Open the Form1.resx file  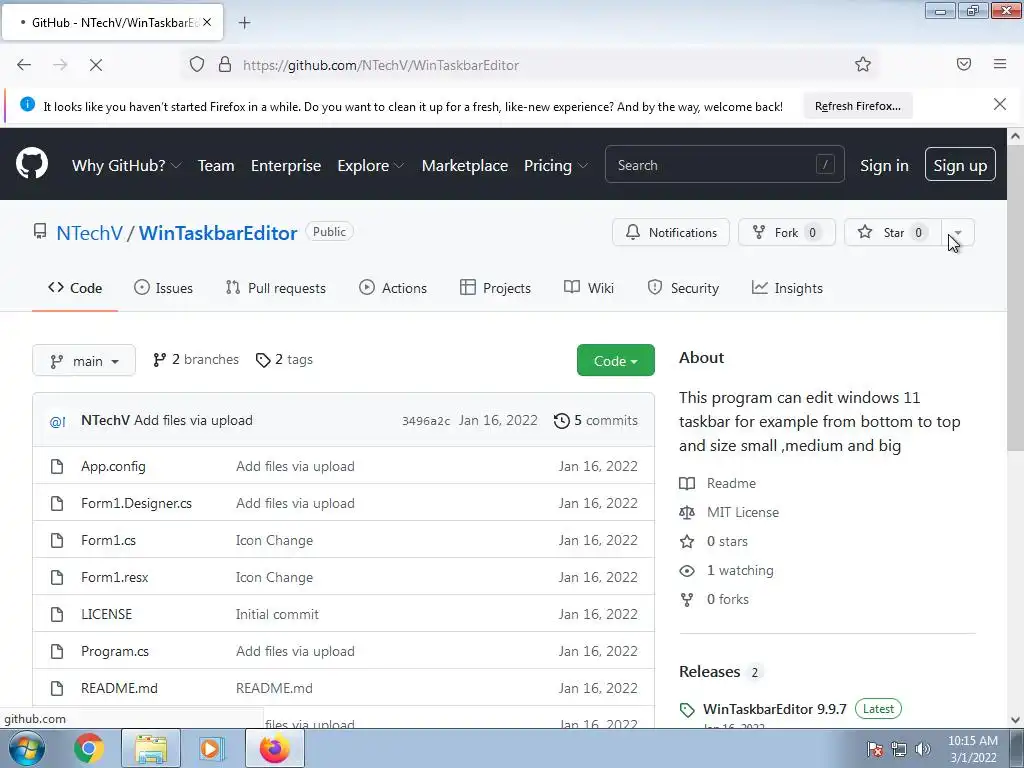click(114, 578)
